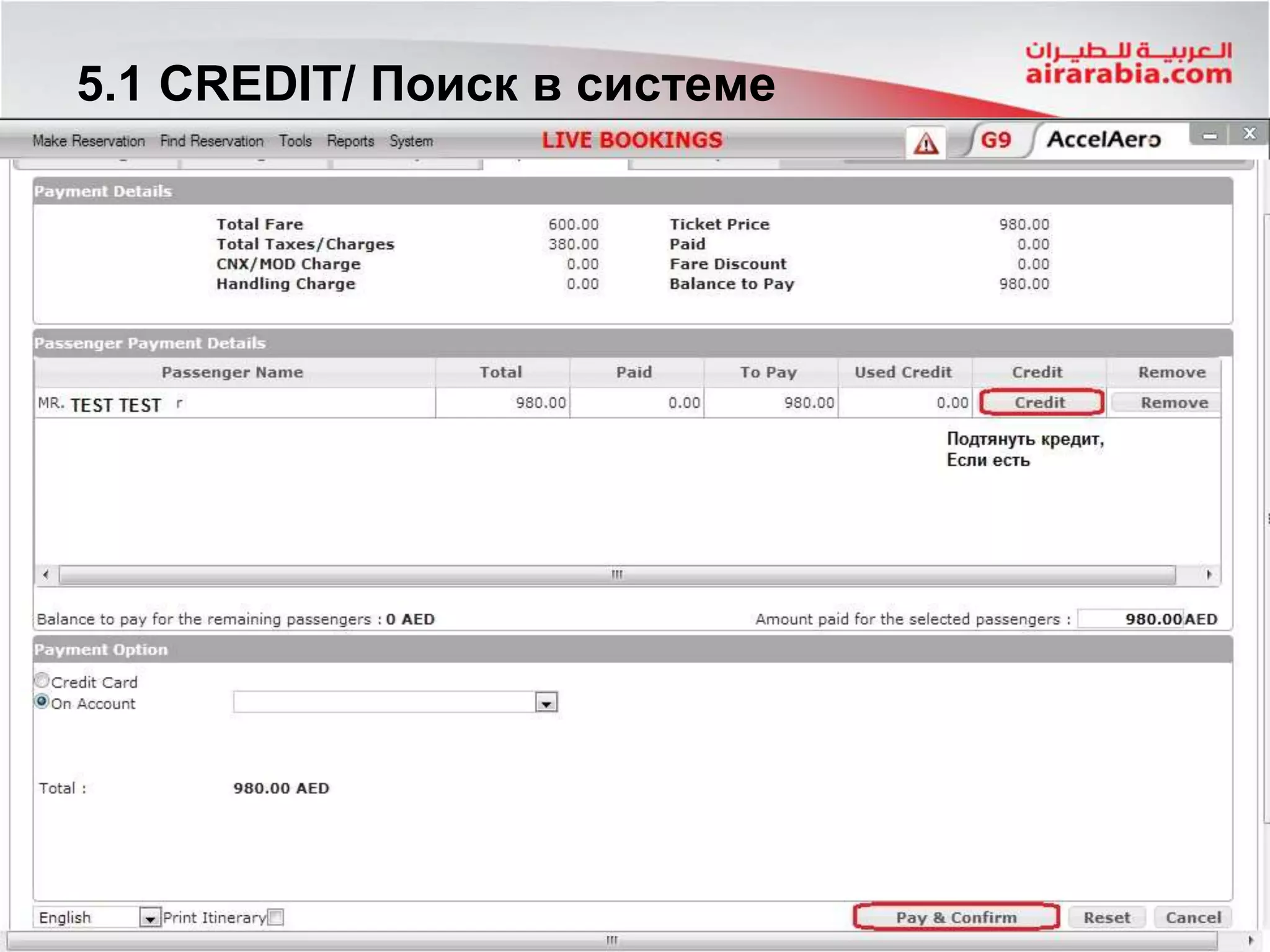This screenshot has height=952, width=1270.
Task: Click the Passenger Payment Details section header
Action: tap(633, 343)
